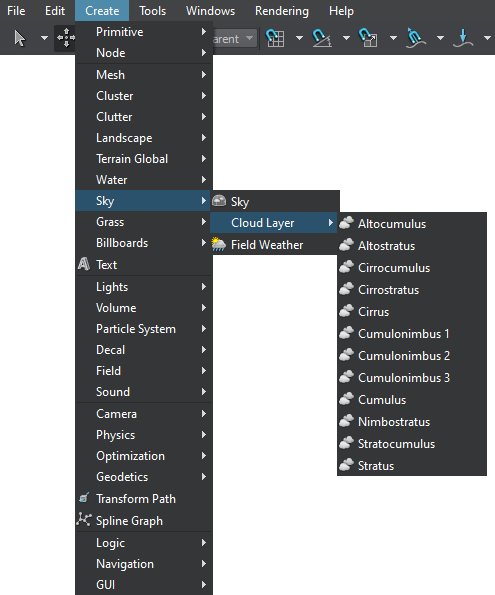Select the arrow selection tool icon
The height and width of the screenshot is (595, 495).
point(20,38)
